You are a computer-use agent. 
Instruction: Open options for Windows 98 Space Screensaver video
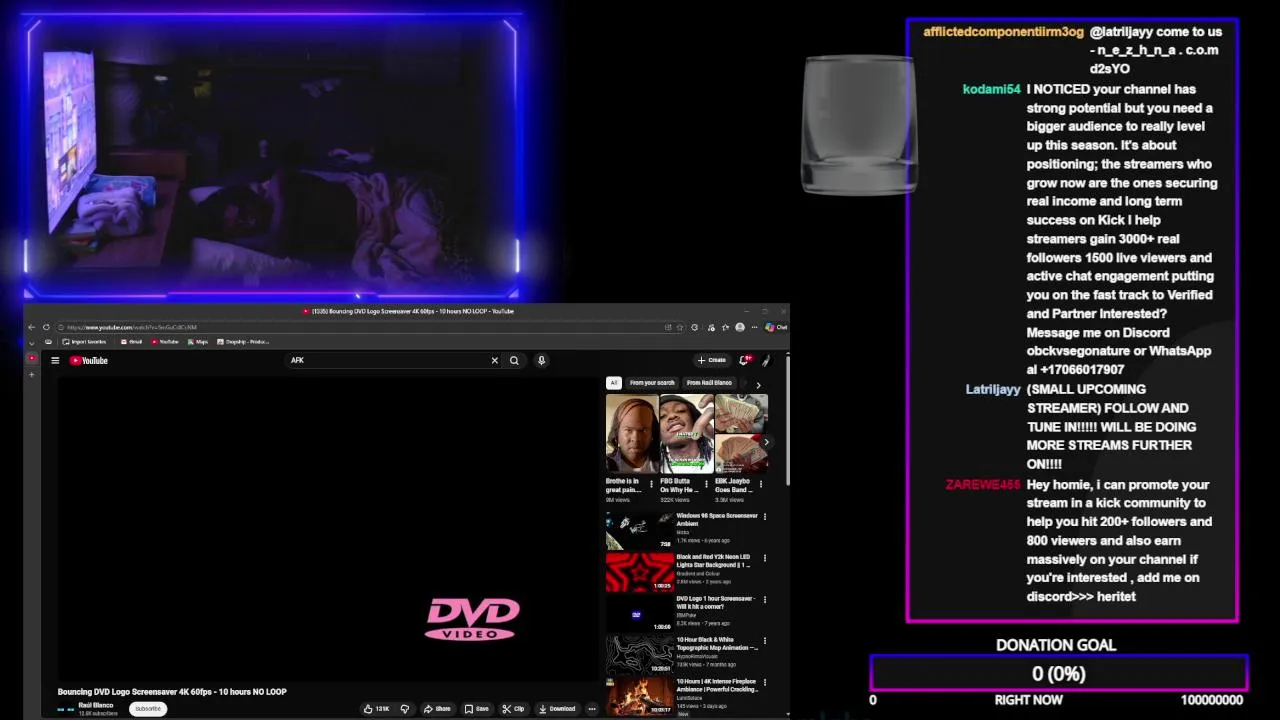tap(765, 517)
